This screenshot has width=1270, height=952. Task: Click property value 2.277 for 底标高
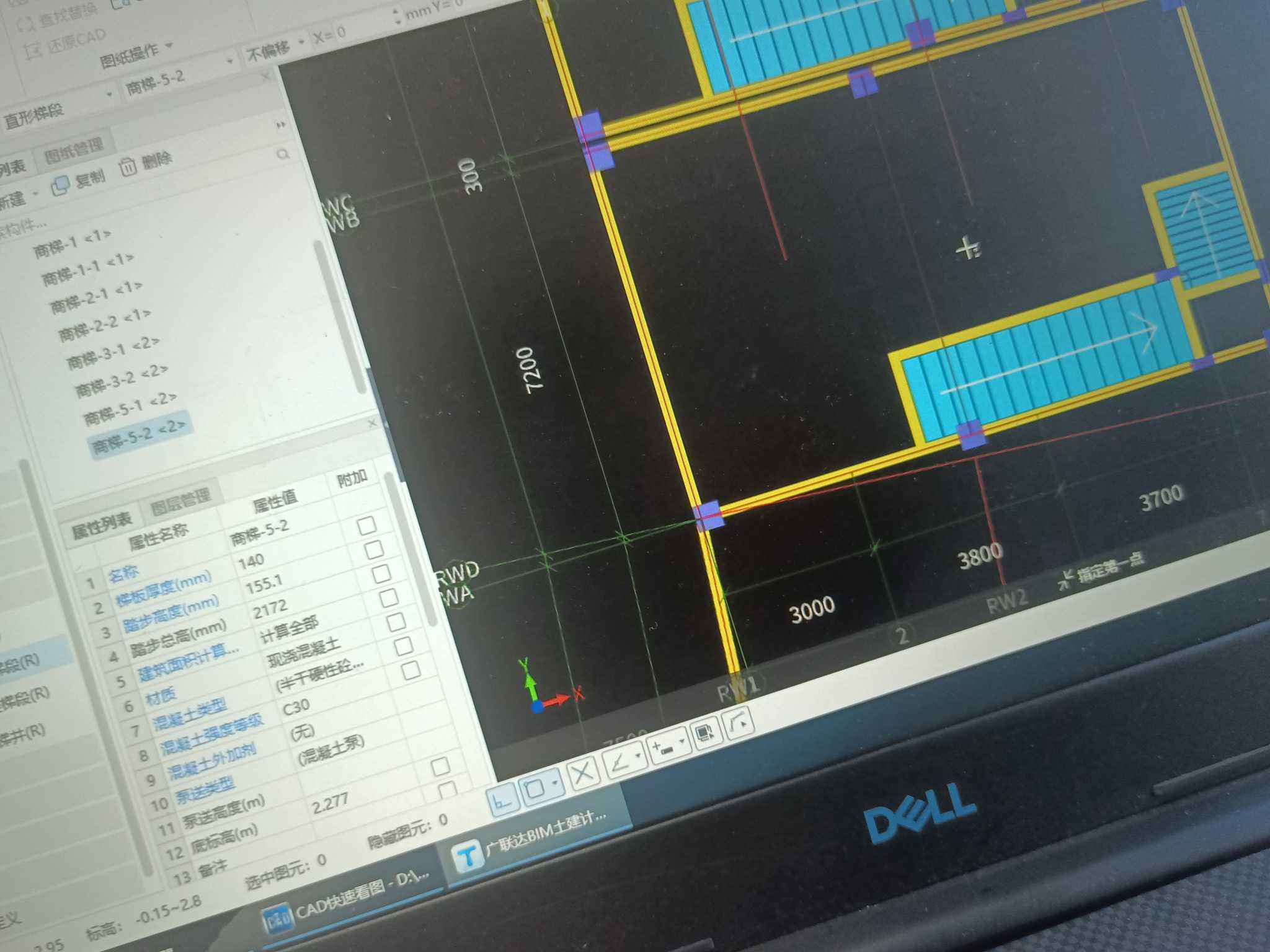[329, 803]
